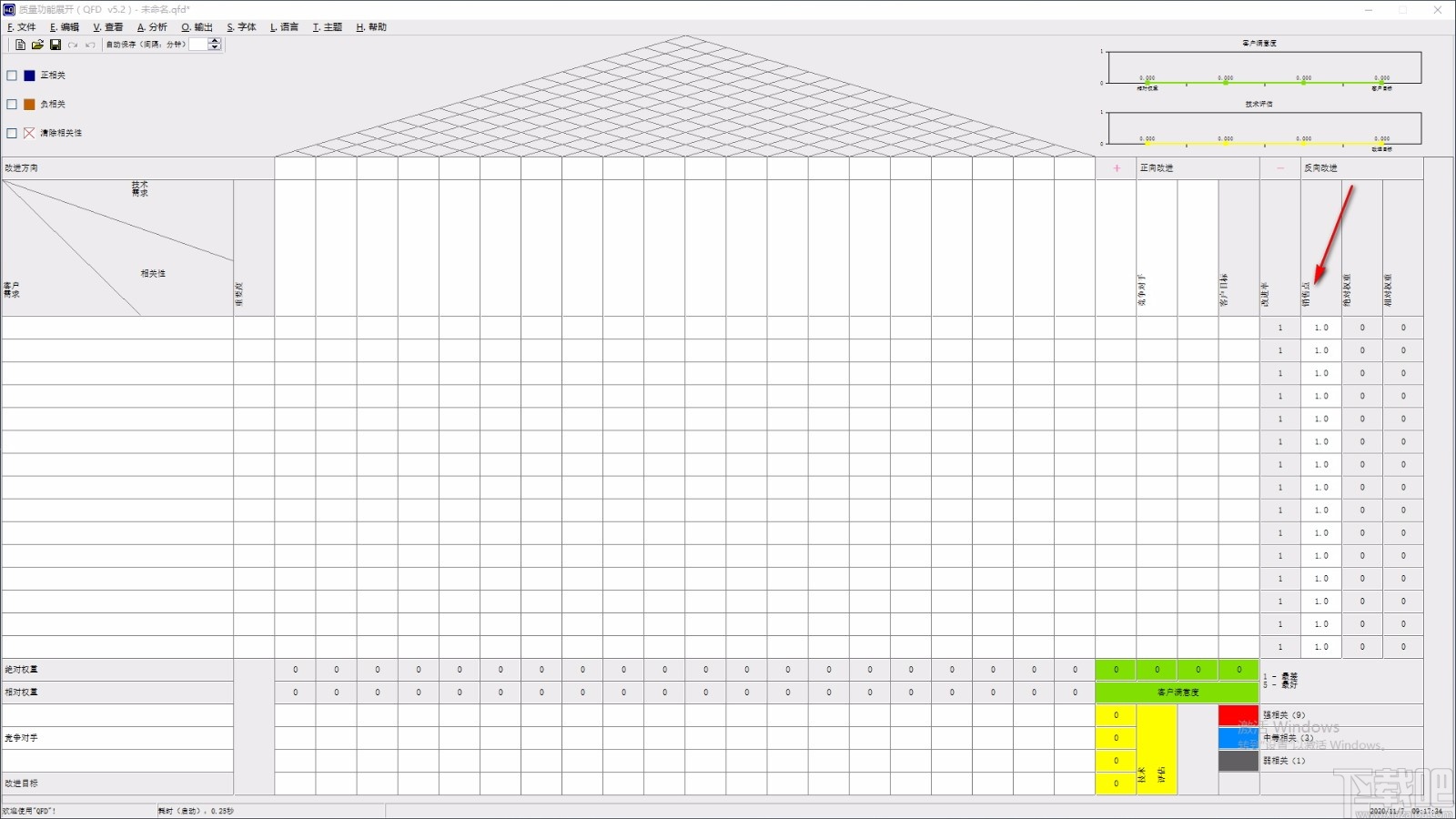Open the 语言 menu
1456x819 pixels.
point(285,27)
